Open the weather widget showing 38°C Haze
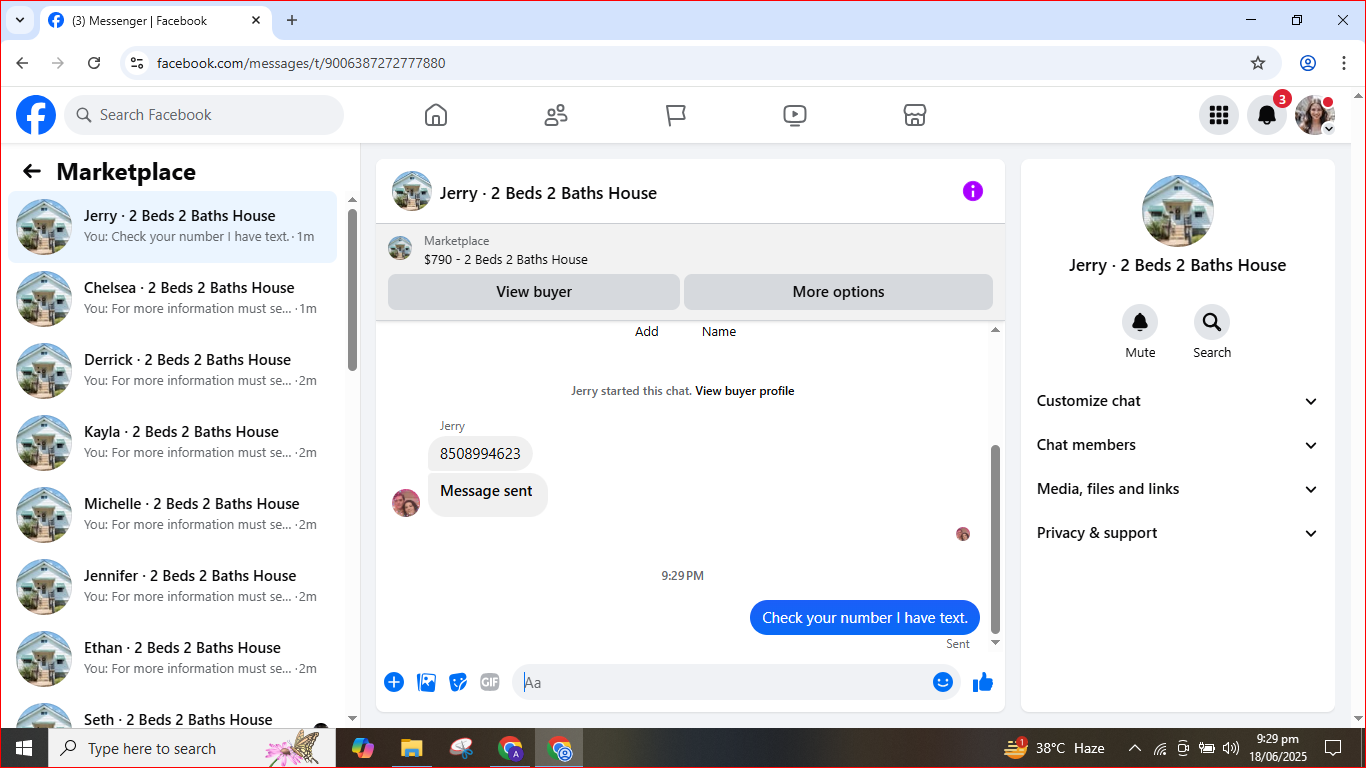The image size is (1366, 768). click(x=1054, y=748)
